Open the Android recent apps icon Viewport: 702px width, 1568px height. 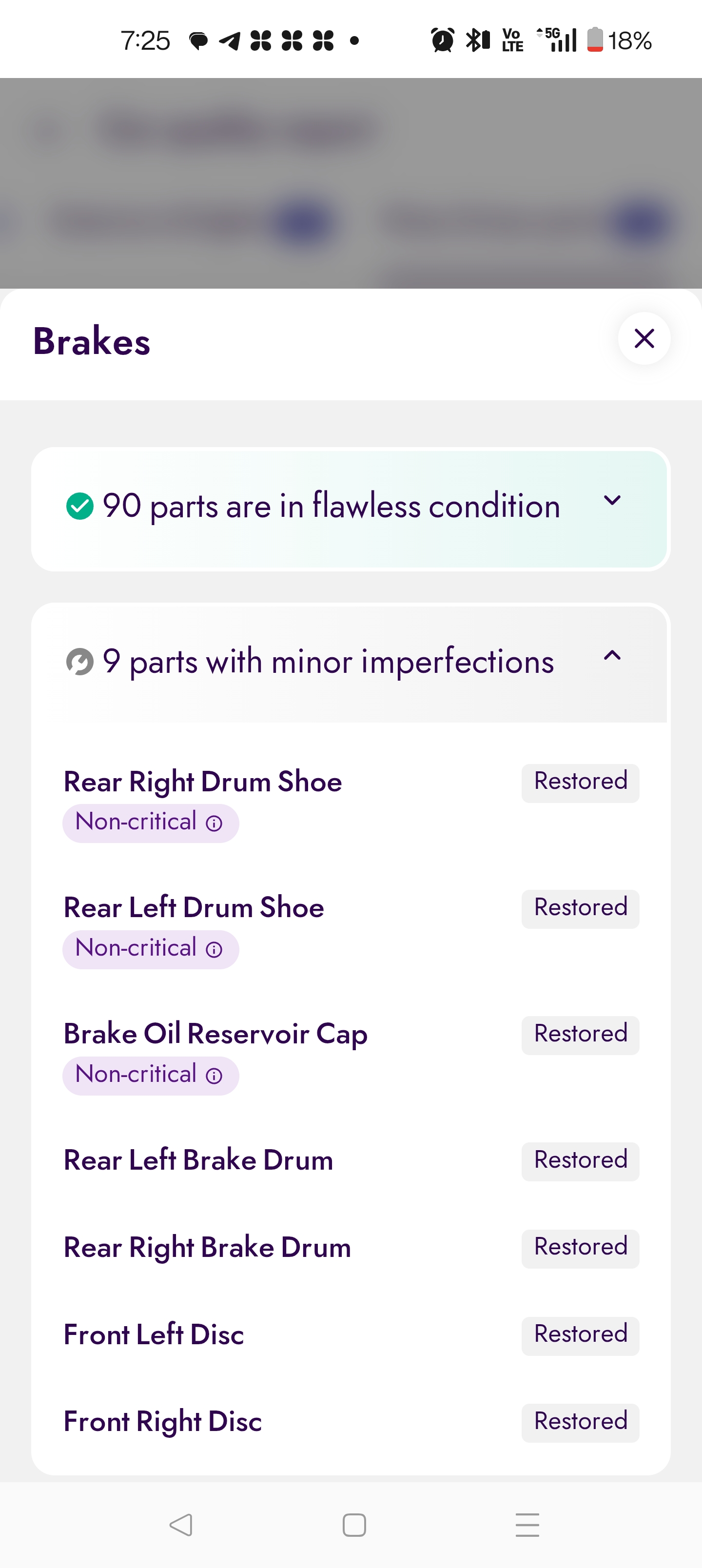pos(526,1525)
